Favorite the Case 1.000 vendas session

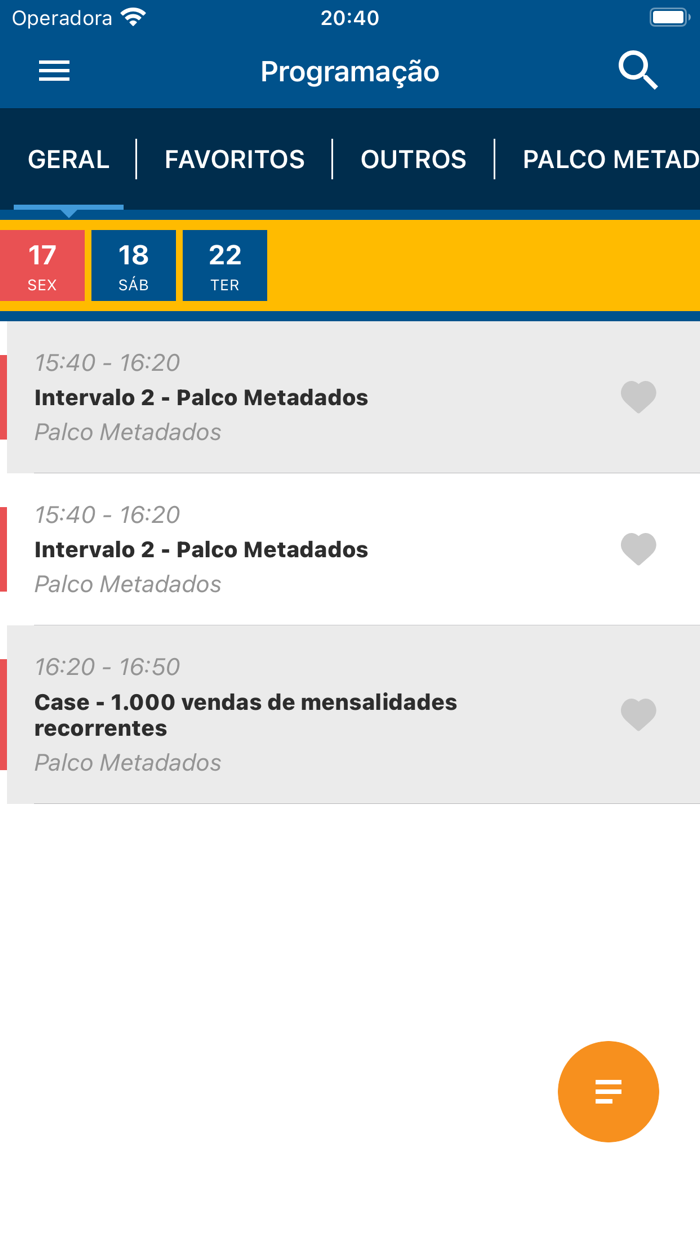(x=638, y=714)
